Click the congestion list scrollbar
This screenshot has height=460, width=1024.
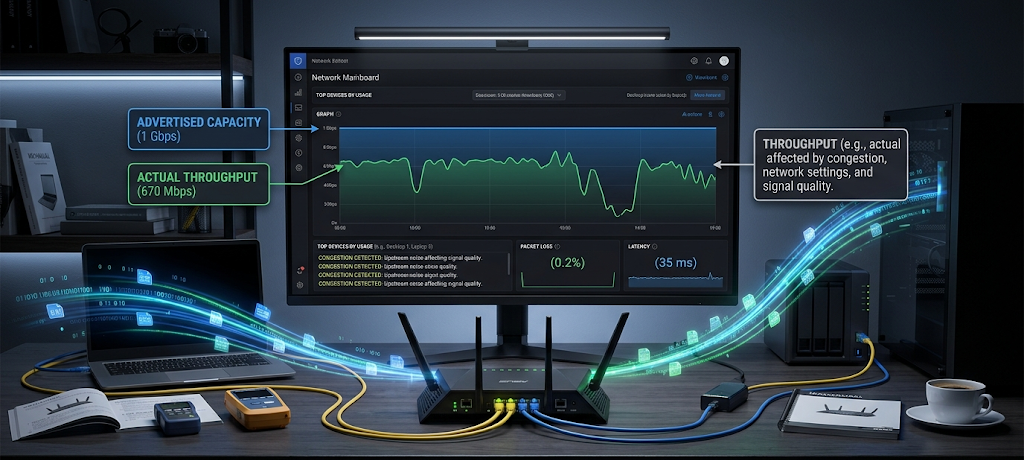509,264
